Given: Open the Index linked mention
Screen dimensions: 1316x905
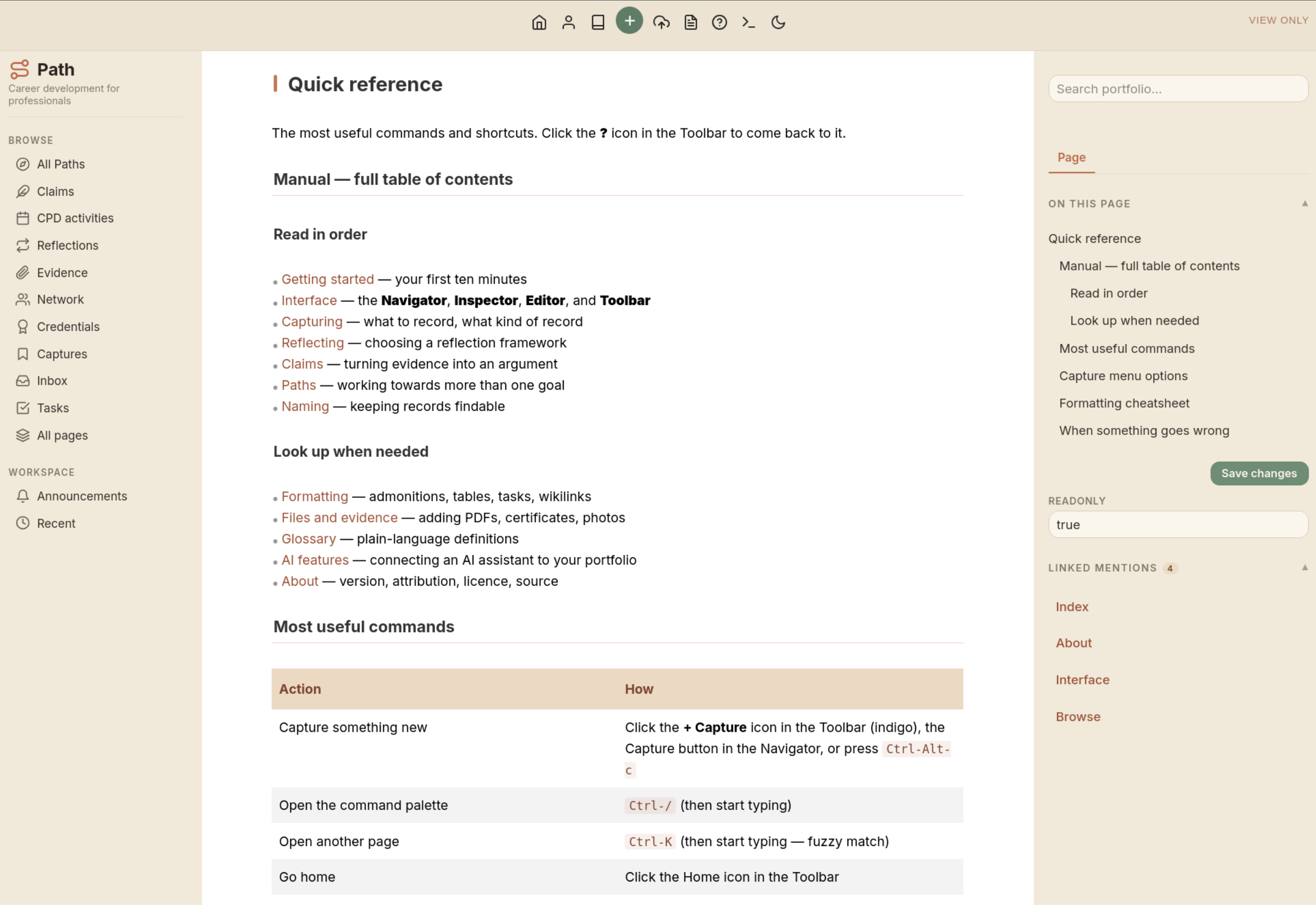Looking at the screenshot, I should 1072,607.
